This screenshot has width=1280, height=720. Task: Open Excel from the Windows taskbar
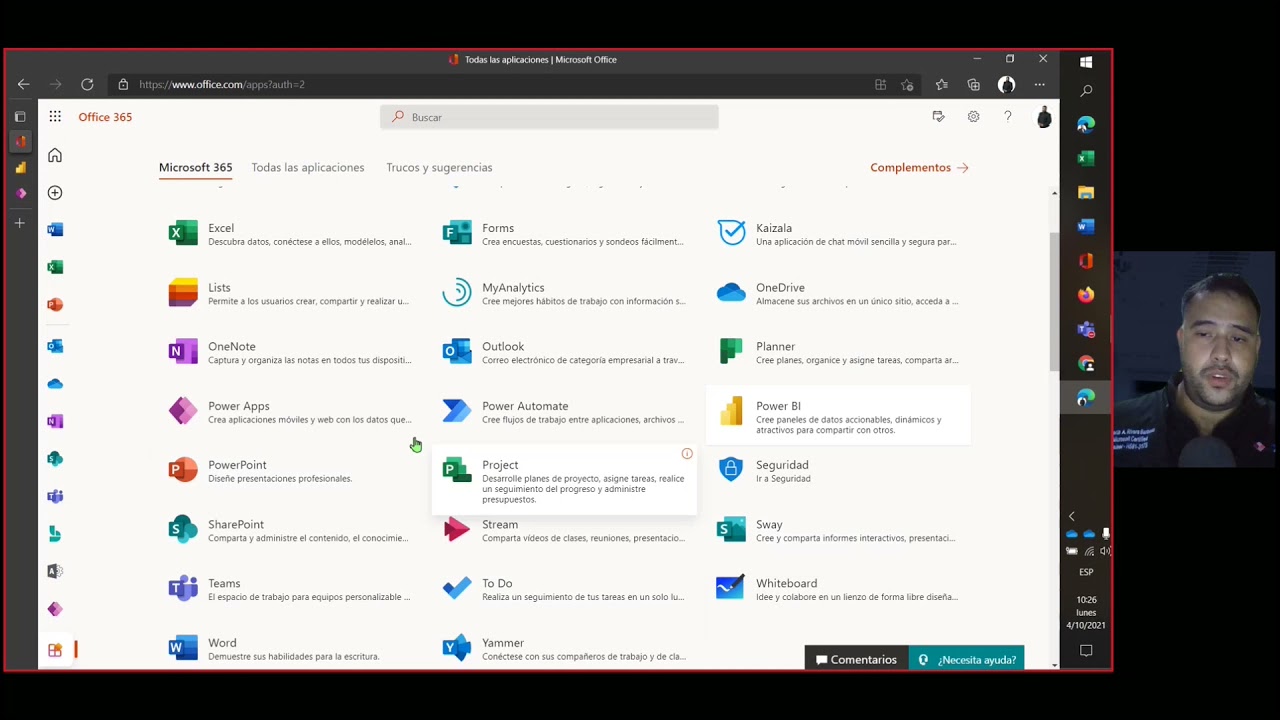point(1086,158)
